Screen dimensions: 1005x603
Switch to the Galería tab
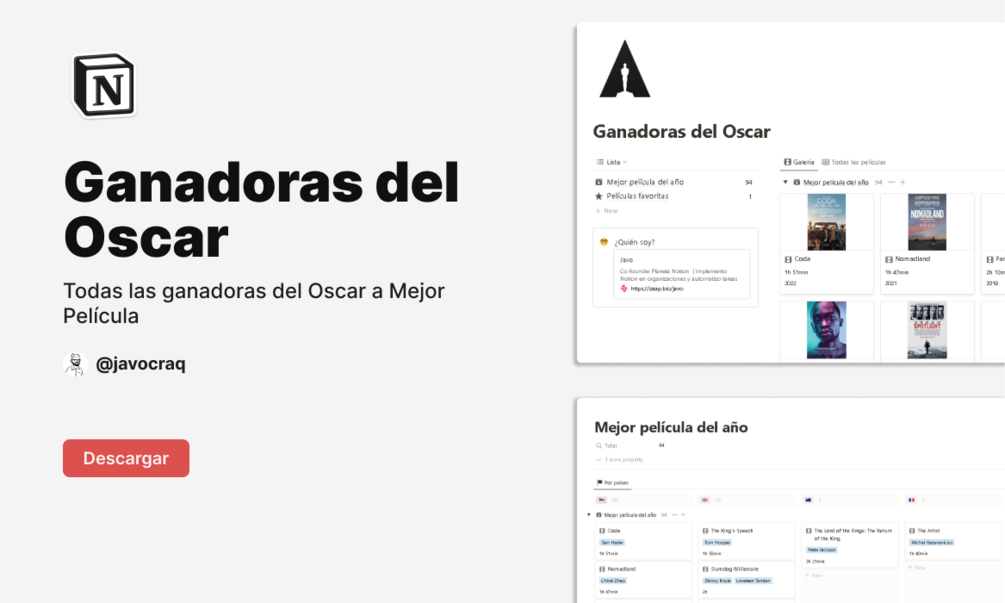pyautogui.click(x=799, y=162)
